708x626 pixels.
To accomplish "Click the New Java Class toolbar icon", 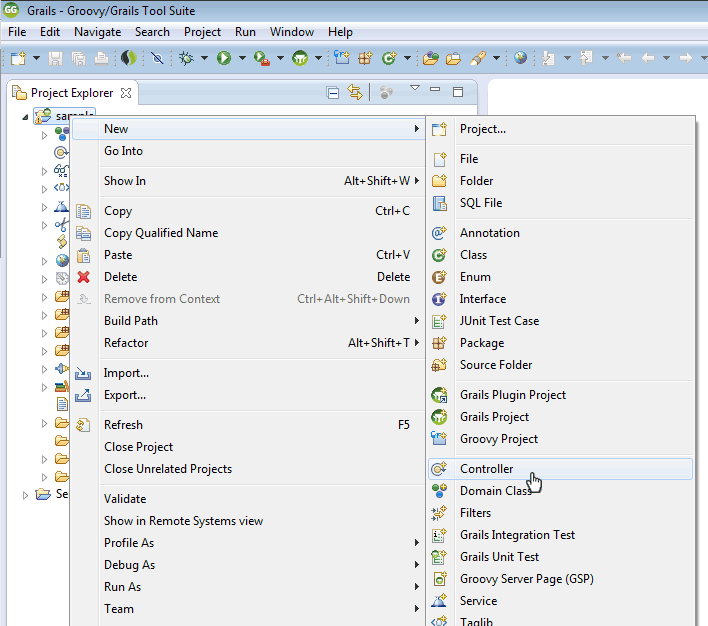I will 389,58.
